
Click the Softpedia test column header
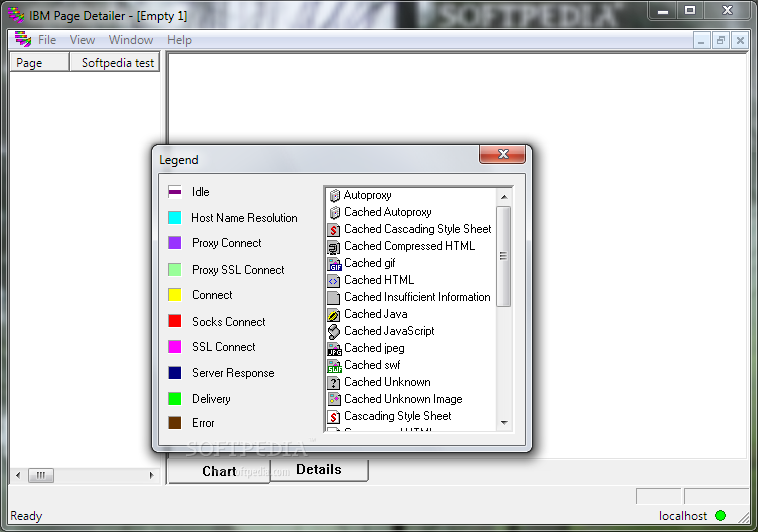(x=115, y=63)
